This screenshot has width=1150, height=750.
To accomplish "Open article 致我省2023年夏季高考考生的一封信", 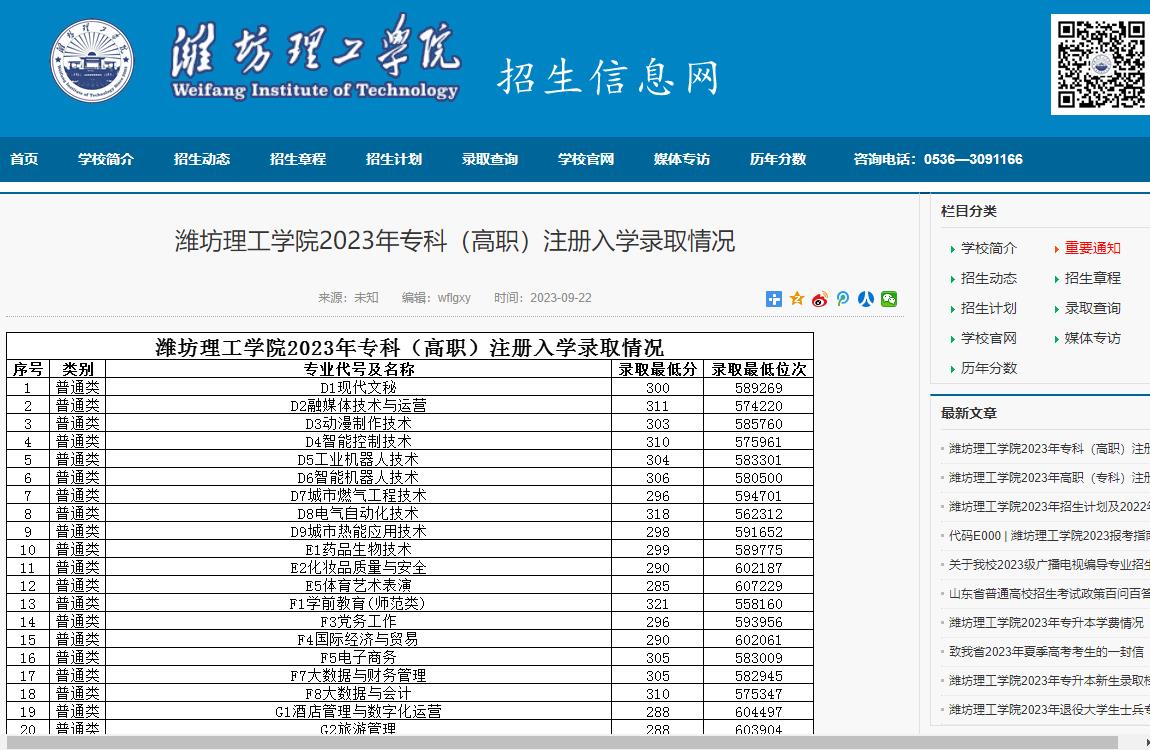I will 1047,652.
